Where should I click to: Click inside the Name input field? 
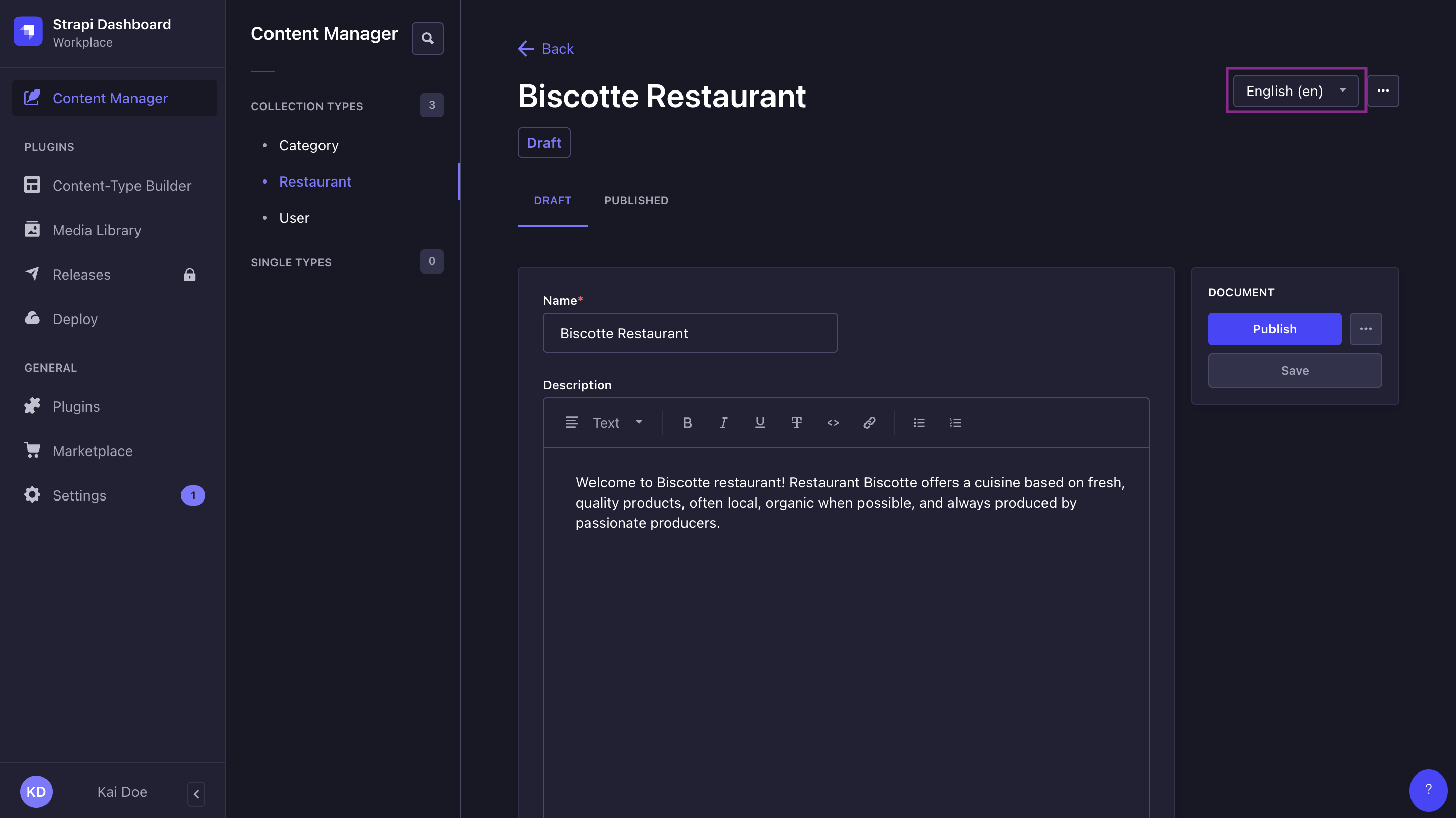(690, 333)
